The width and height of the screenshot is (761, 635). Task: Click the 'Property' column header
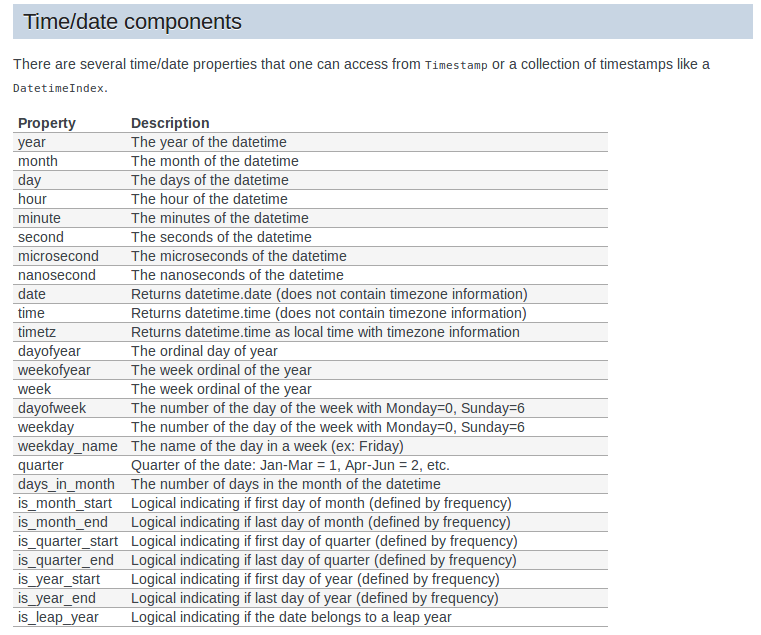point(47,123)
